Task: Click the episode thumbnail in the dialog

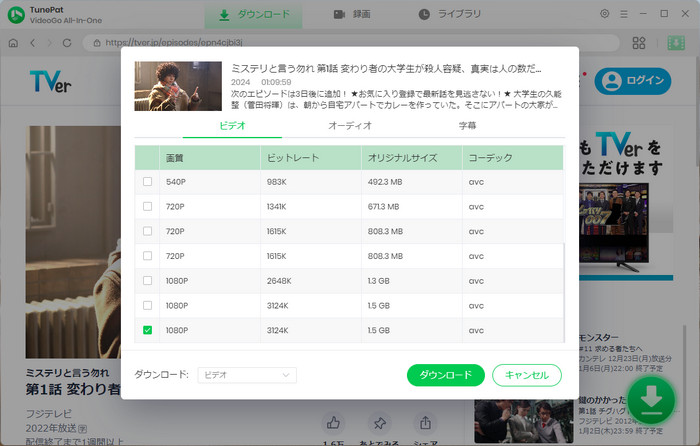Action: (x=178, y=86)
